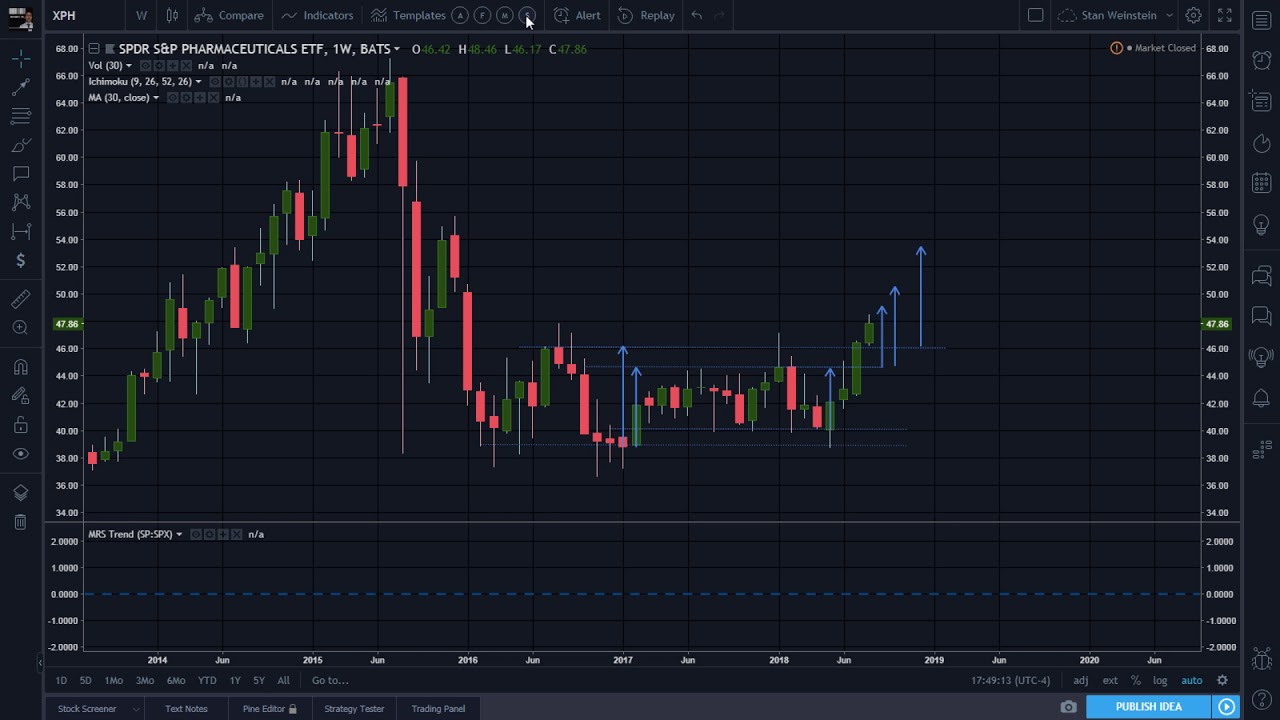Screen dimensions: 1280x720
Task: Enter fullscreen chart mode
Action: [x=1225, y=15]
